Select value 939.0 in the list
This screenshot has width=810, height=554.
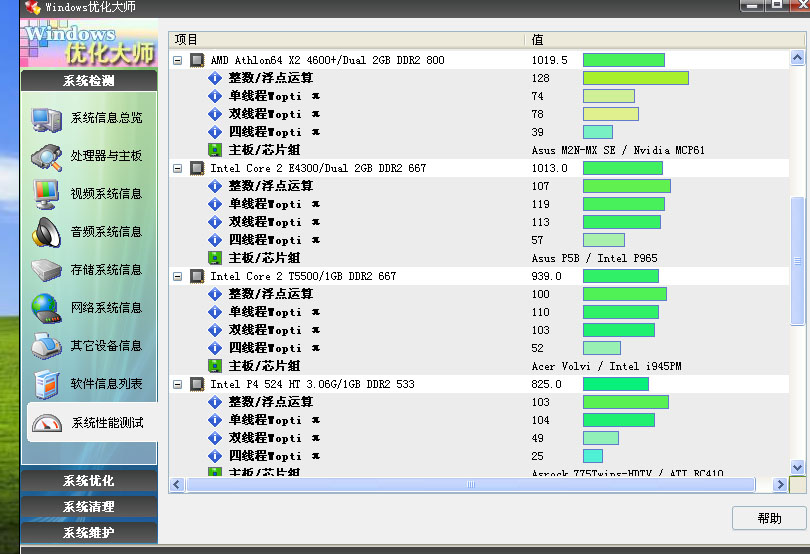(x=547, y=276)
